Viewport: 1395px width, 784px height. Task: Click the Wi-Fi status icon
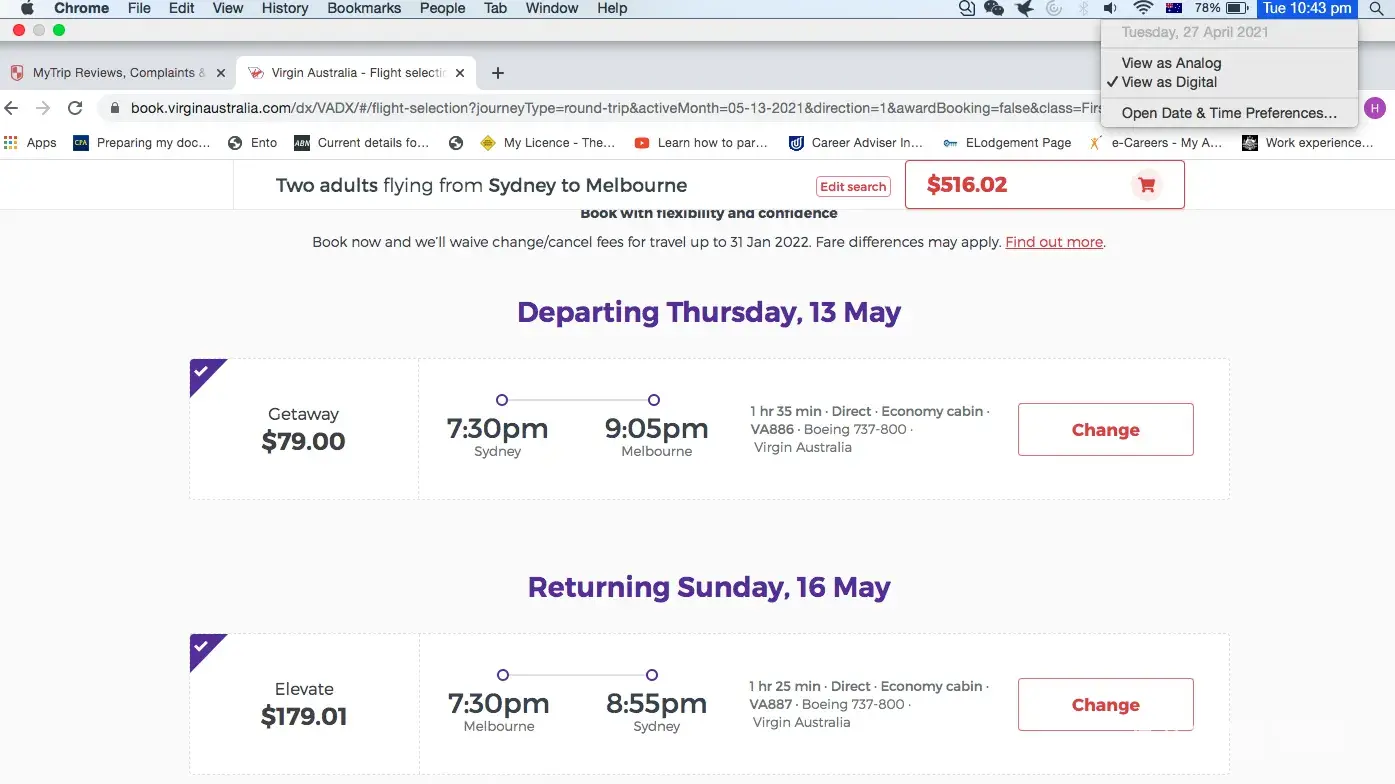pyautogui.click(x=1142, y=8)
